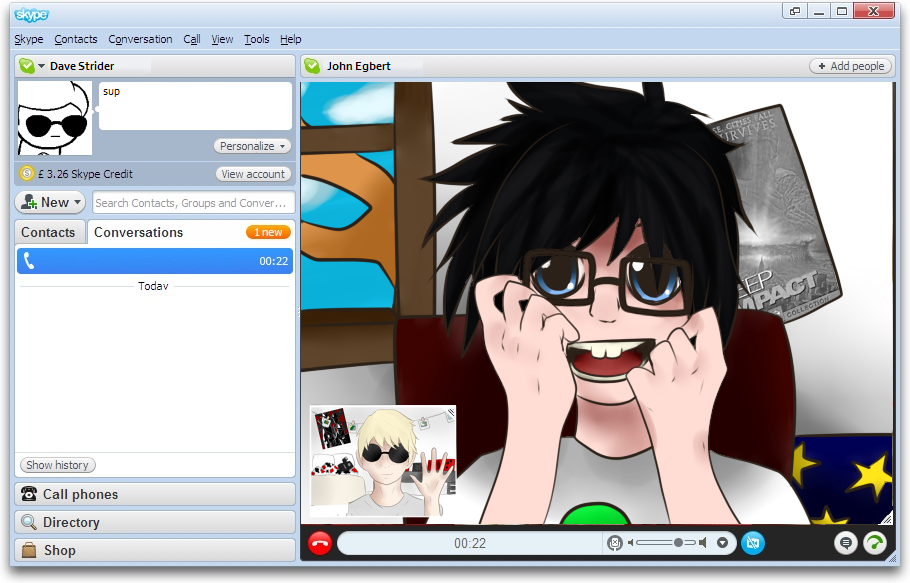The height and width of the screenshot is (583, 910).
Task: Adjust the call volume slider
Action: [666, 543]
